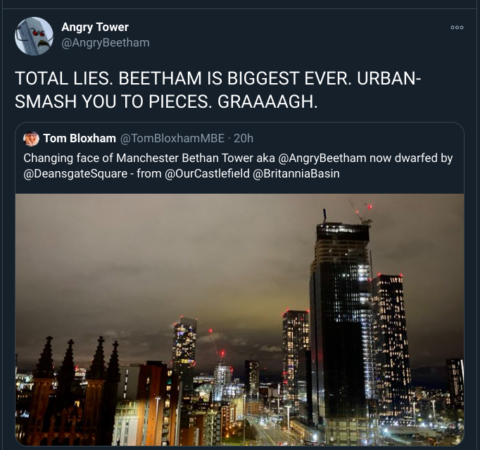Image resolution: width=480 pixels, height=450 pixels.
Task: Click the 20h timestamp on the quoted tweet
Action: coord(243,138)
